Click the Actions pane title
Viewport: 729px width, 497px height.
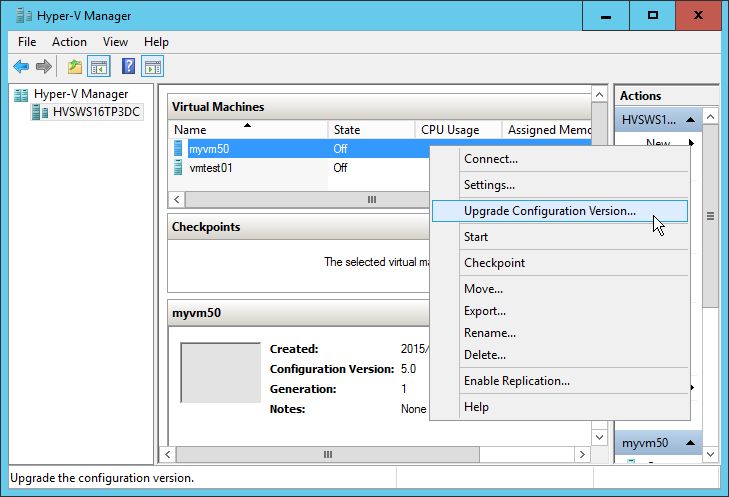pyautogui.click(x=640, y=96)
